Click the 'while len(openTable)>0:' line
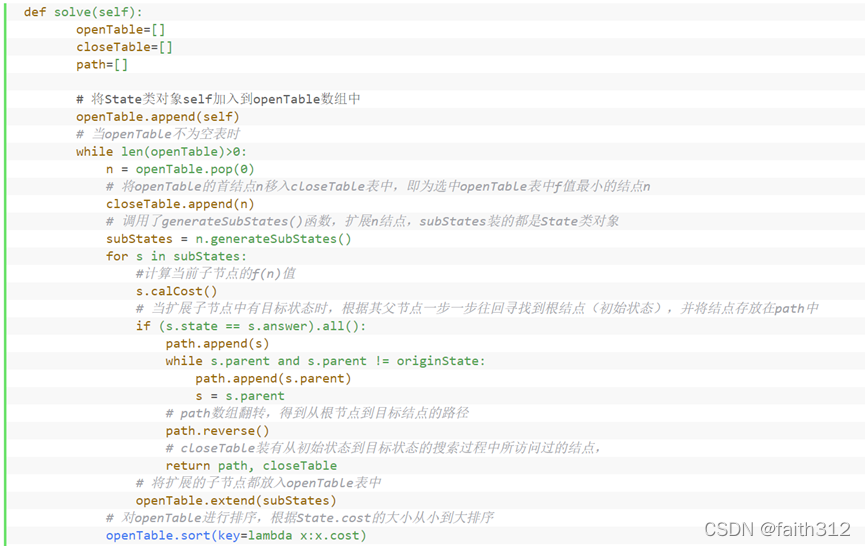865x546 pixels. 162,152
